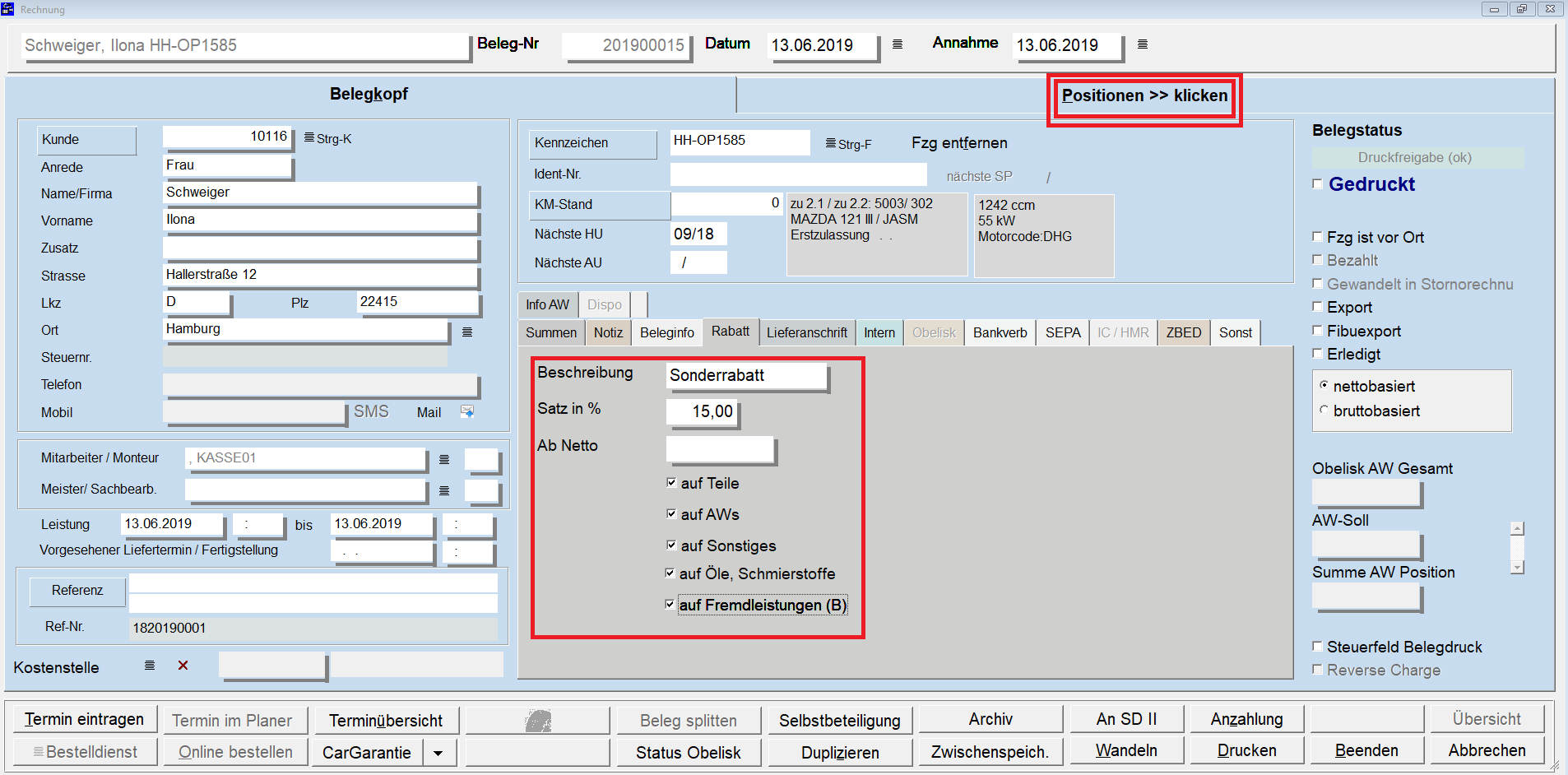Image resolution: width=1568 pixels, height=775 pixels.
Task: Select the ZBED tab
Action: tap(1184, 332)
